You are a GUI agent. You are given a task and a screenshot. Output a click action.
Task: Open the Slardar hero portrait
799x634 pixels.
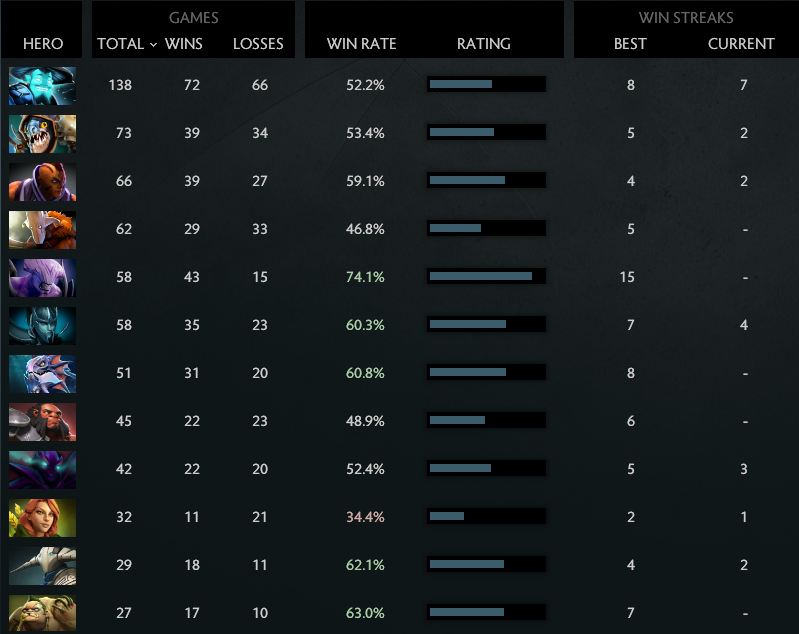pos(42,373)
